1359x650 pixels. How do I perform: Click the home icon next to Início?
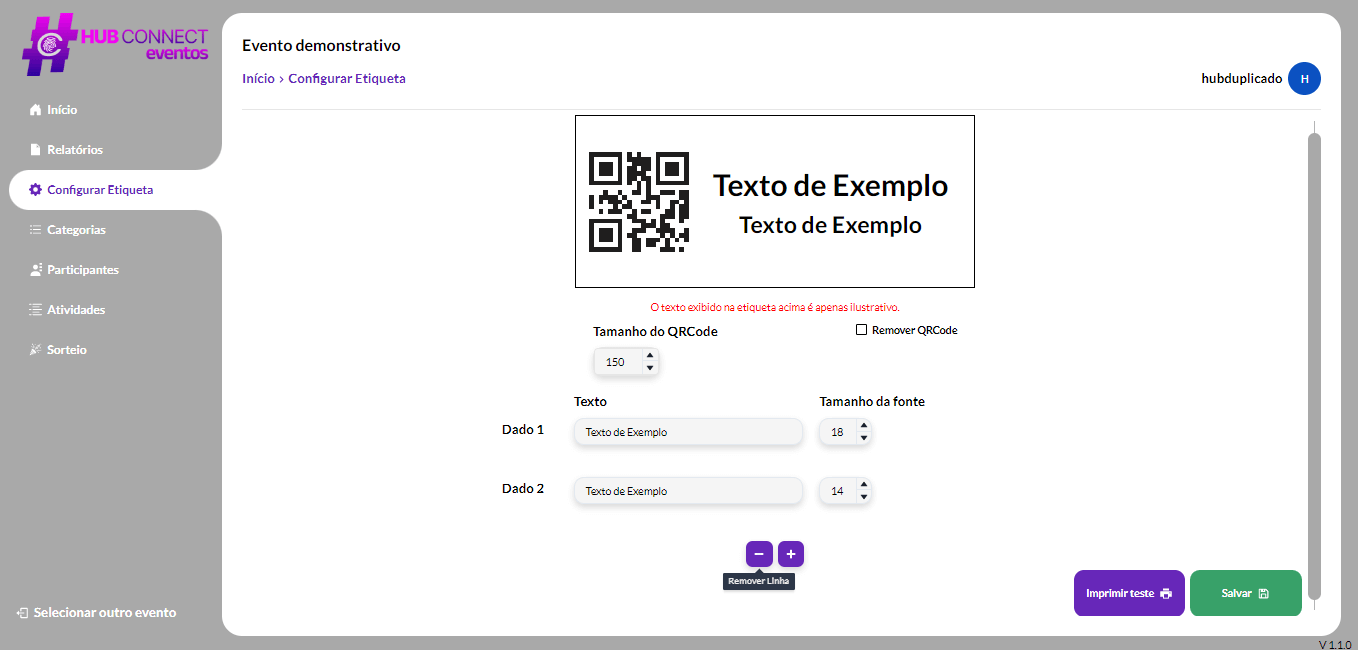(x=36, y=110)
